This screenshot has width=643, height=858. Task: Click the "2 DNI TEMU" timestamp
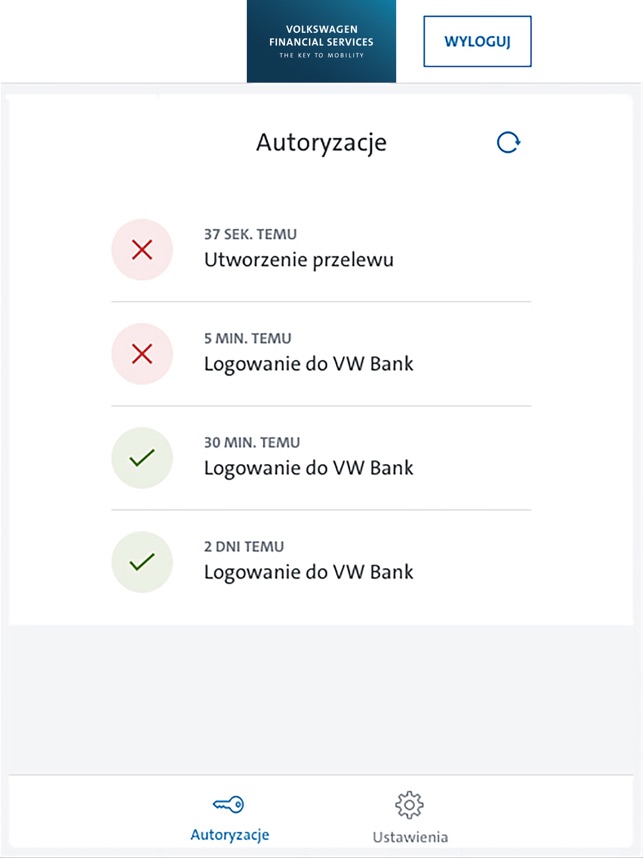pyautogui.click(x=243, y=547)
